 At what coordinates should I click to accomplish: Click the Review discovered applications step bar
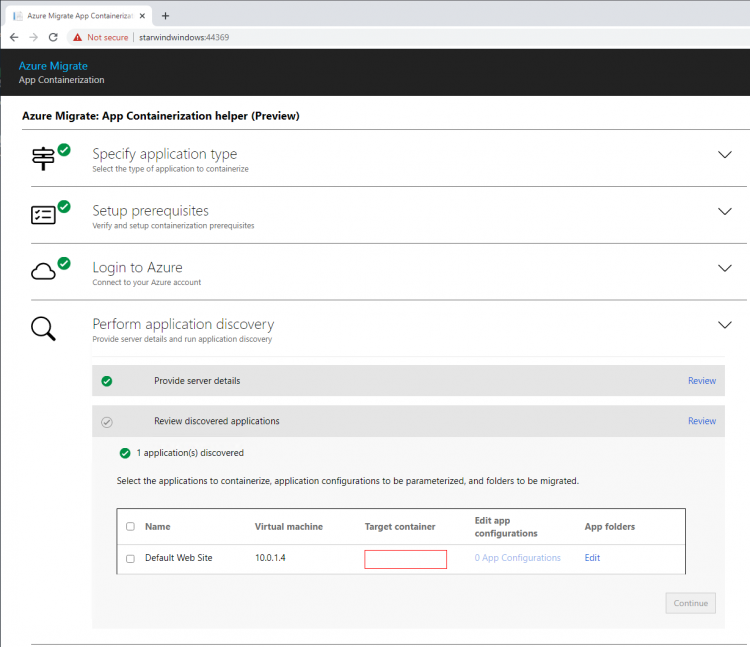pos(408,421)
